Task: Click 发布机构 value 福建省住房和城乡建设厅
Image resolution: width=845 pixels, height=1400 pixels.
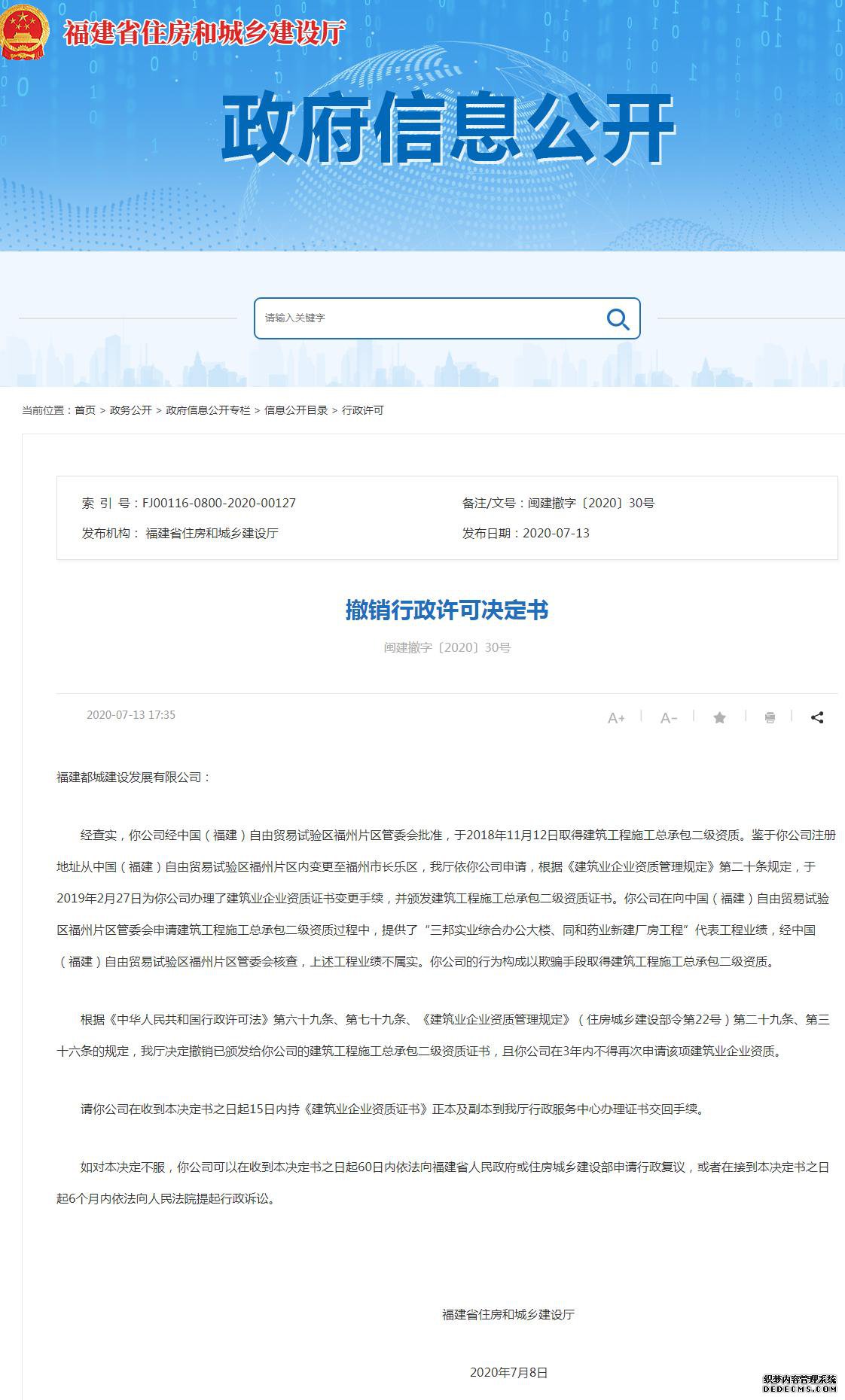Action: [x=212, y=533]
